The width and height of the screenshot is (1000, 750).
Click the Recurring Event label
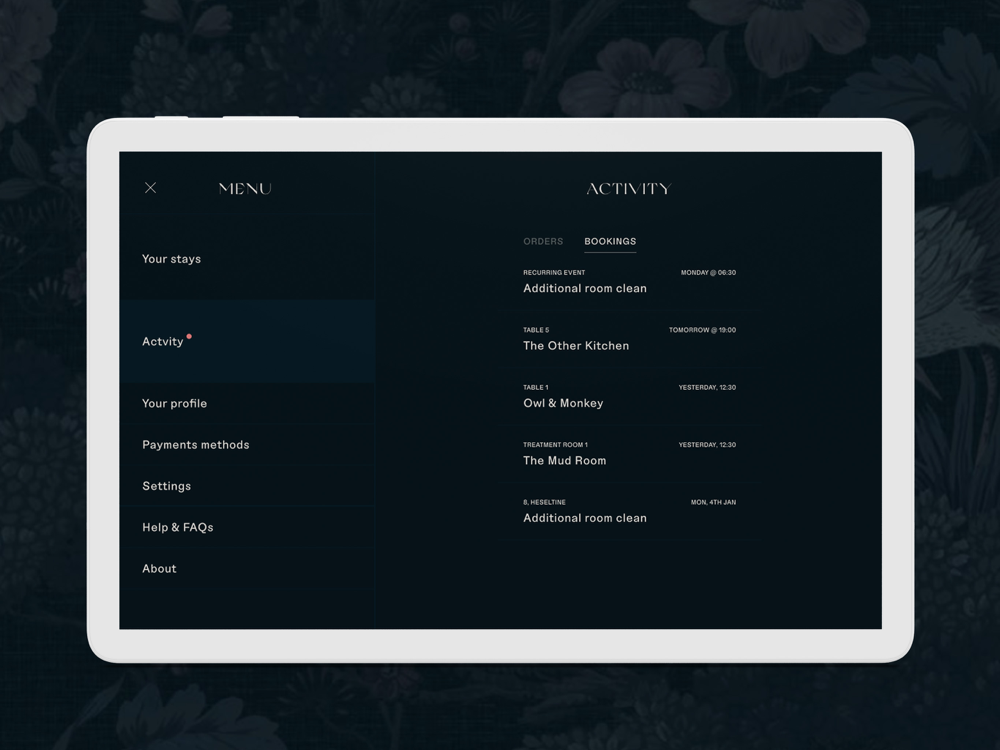tap(554, 272)
